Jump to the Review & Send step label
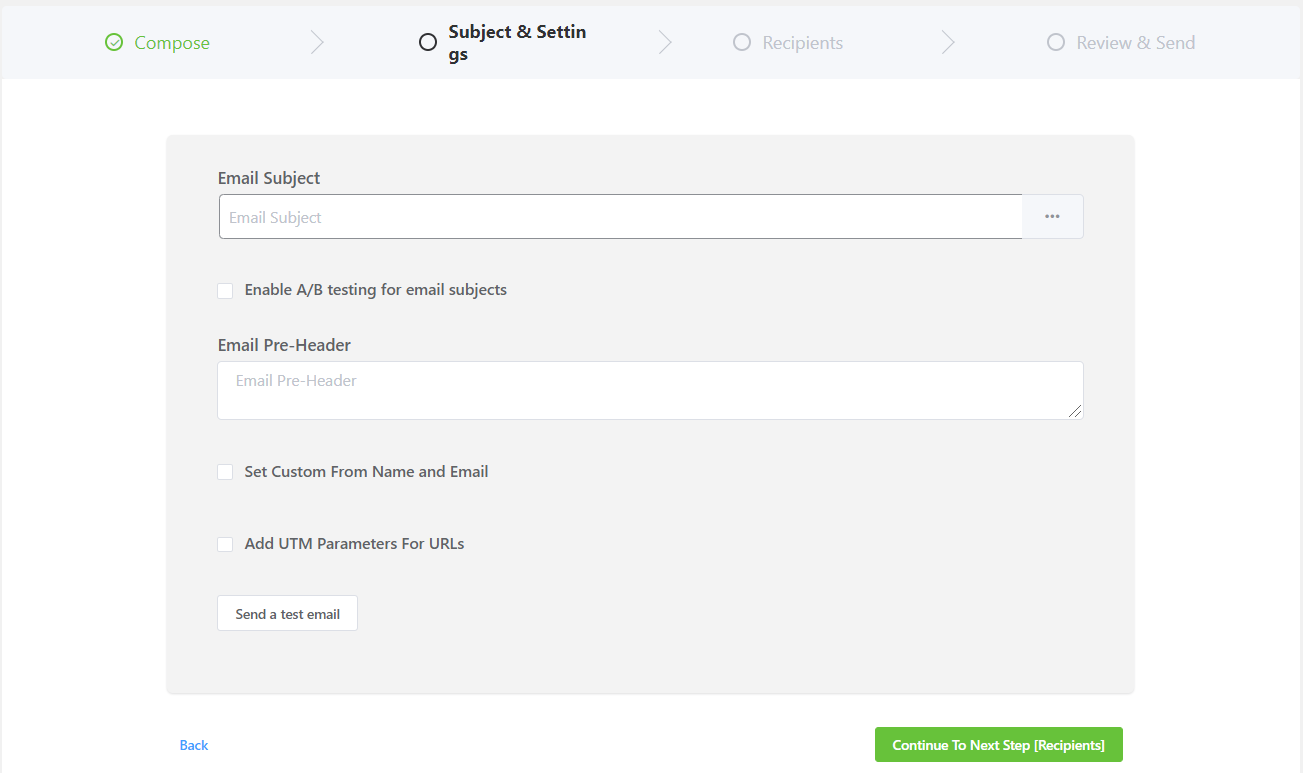The image size is (1303, 773). click(1135, 43)
